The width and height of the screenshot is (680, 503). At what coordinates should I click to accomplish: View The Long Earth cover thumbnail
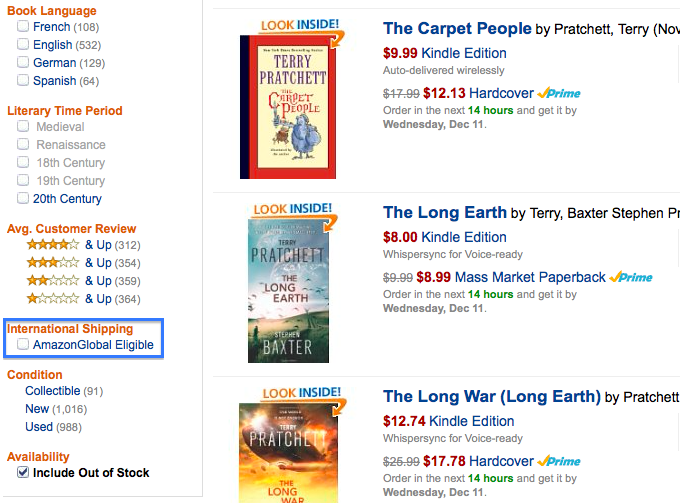pyautogui.click(x=288, y=290)
